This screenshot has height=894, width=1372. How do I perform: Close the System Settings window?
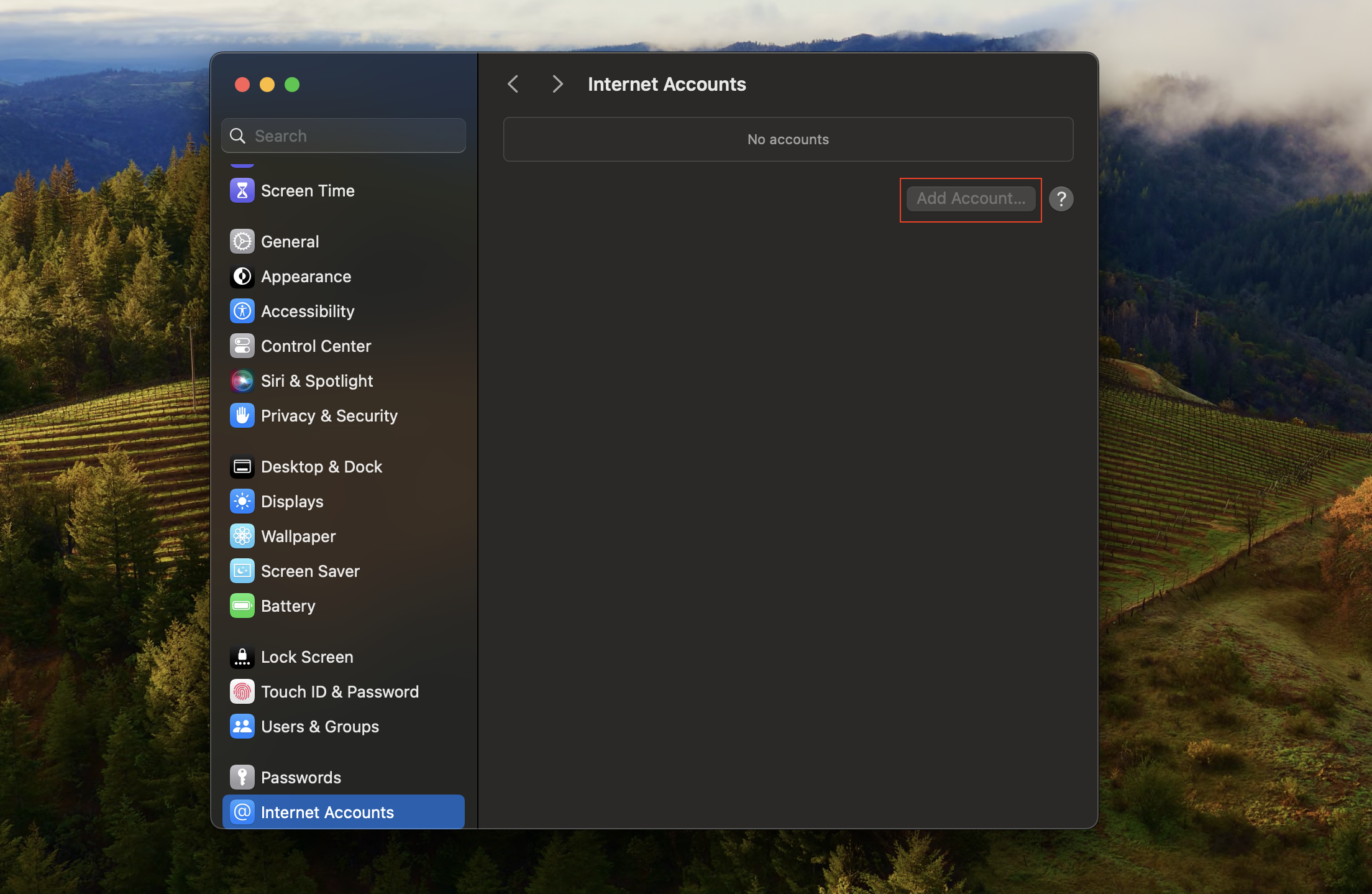[242, 85]
